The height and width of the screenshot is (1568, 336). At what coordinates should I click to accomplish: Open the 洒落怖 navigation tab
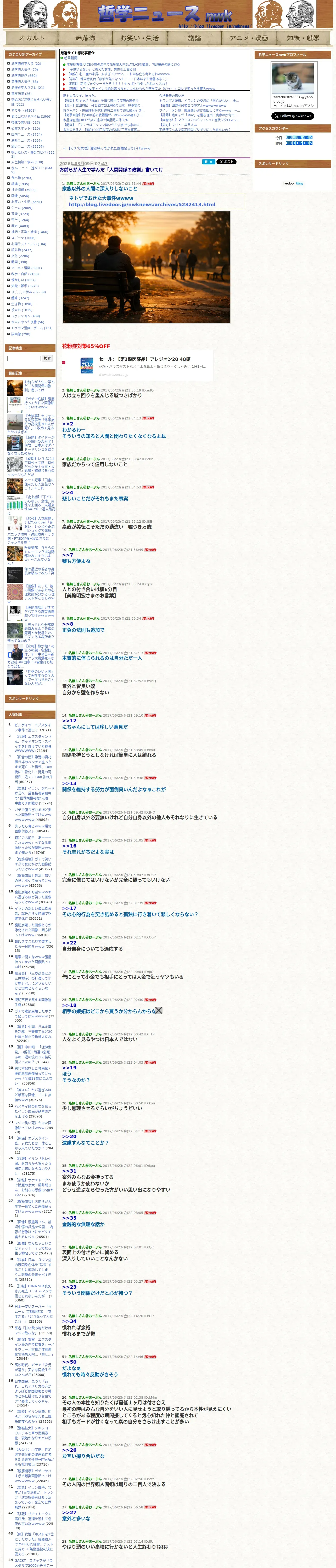(85, 38)
